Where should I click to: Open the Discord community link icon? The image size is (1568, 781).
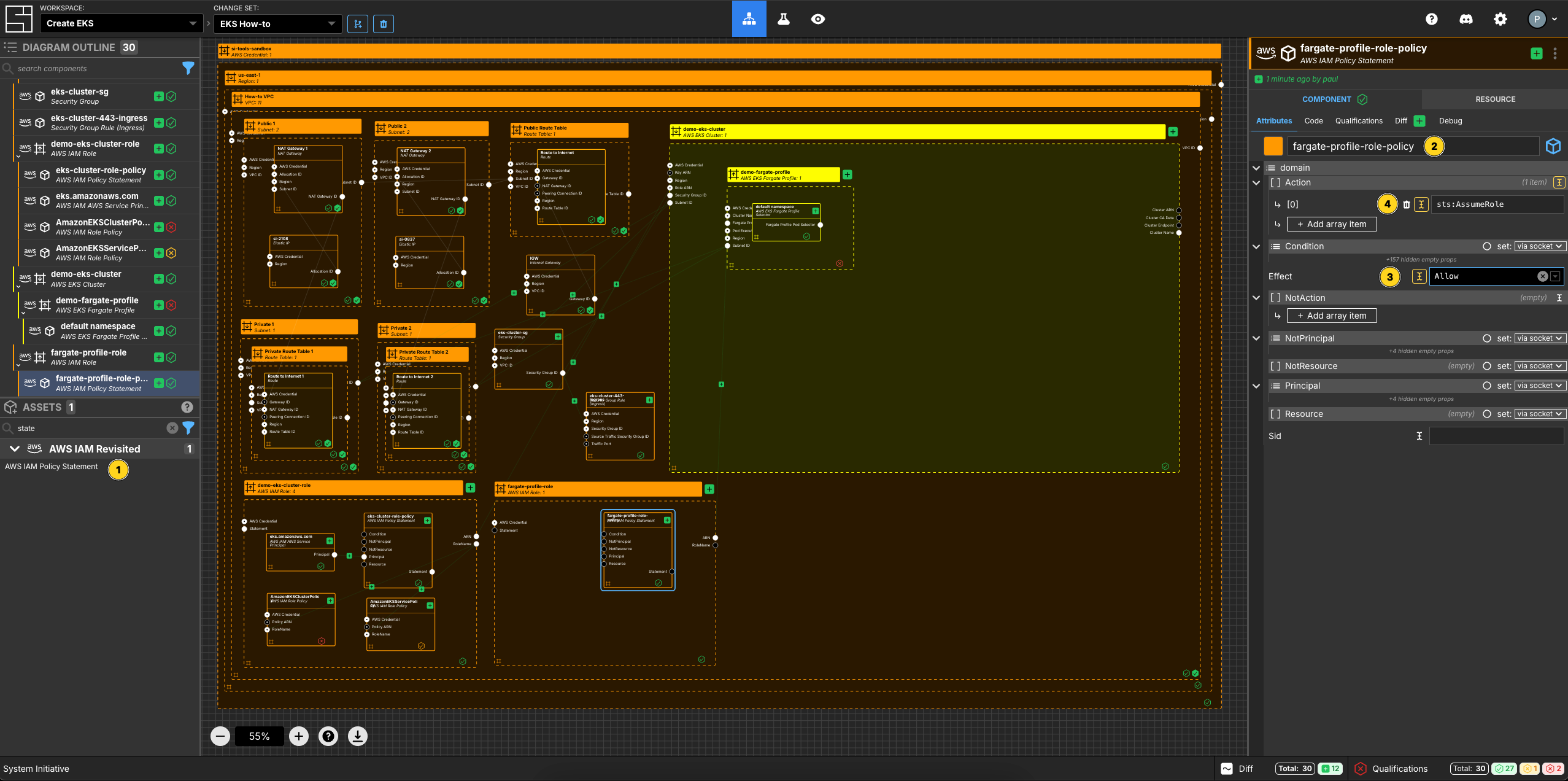click(1466, 19)
